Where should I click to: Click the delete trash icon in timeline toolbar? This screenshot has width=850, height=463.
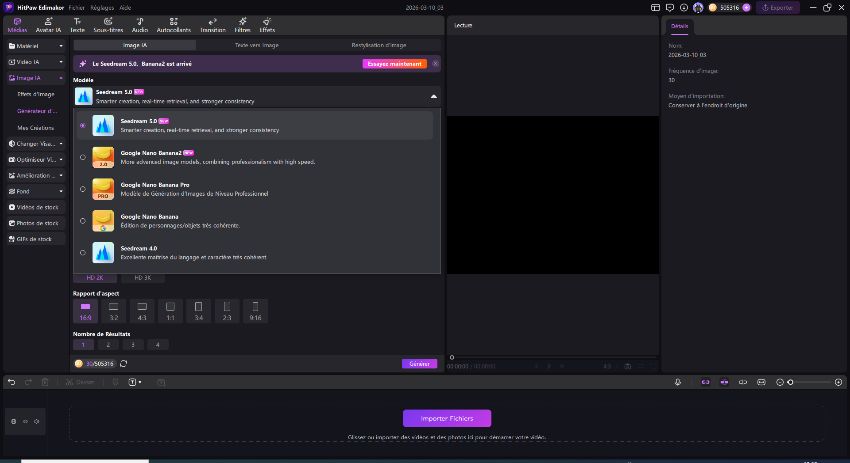click(x=45, y=382)
